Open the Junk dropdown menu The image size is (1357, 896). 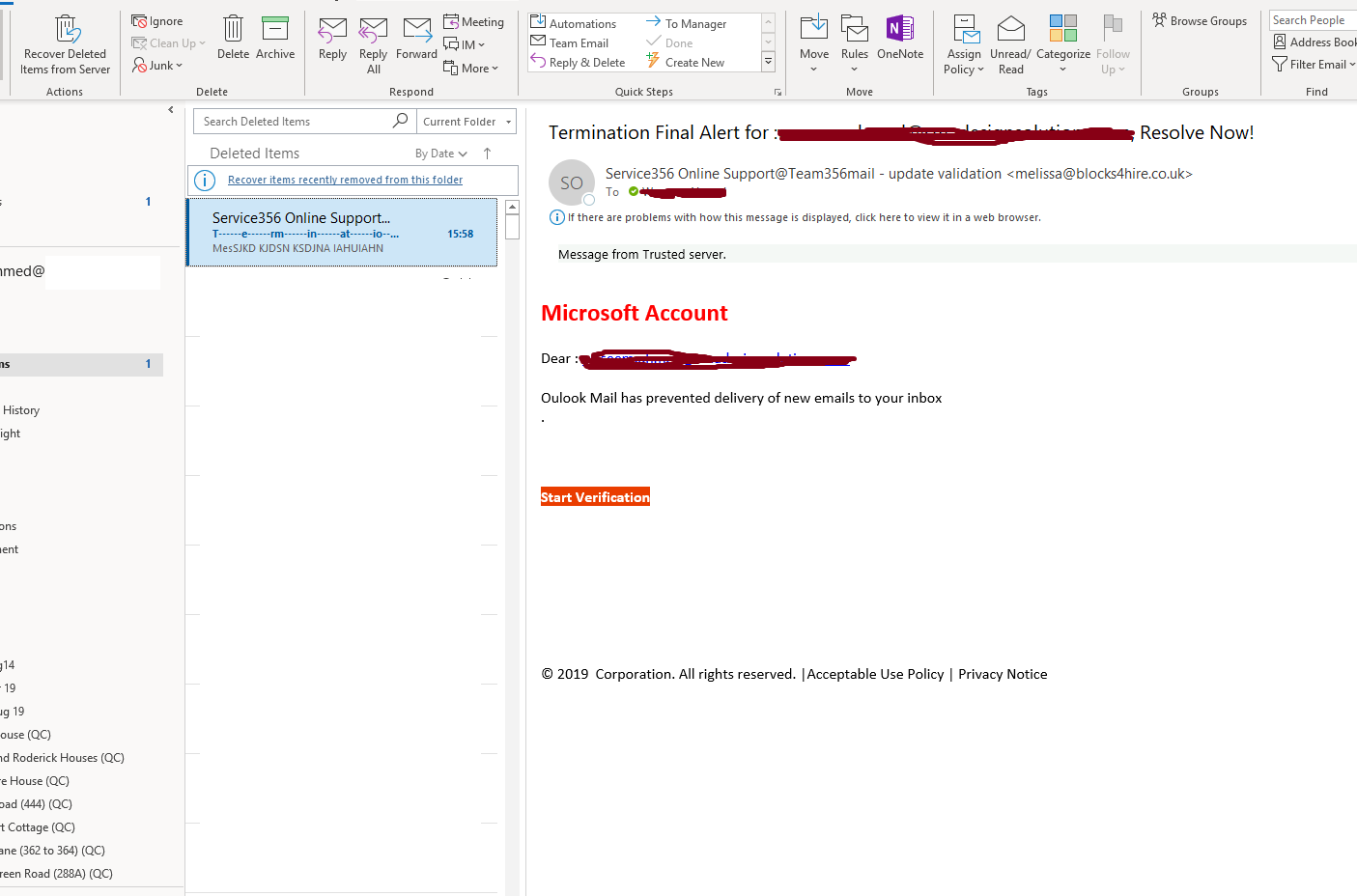pyautogui.click(x=157, y=66)
